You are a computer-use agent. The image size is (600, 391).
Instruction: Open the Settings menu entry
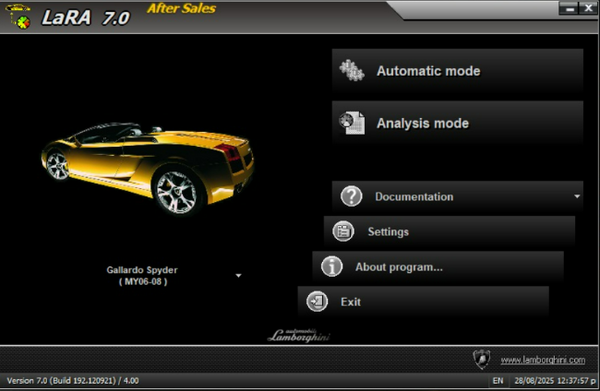tap(449, 231)
